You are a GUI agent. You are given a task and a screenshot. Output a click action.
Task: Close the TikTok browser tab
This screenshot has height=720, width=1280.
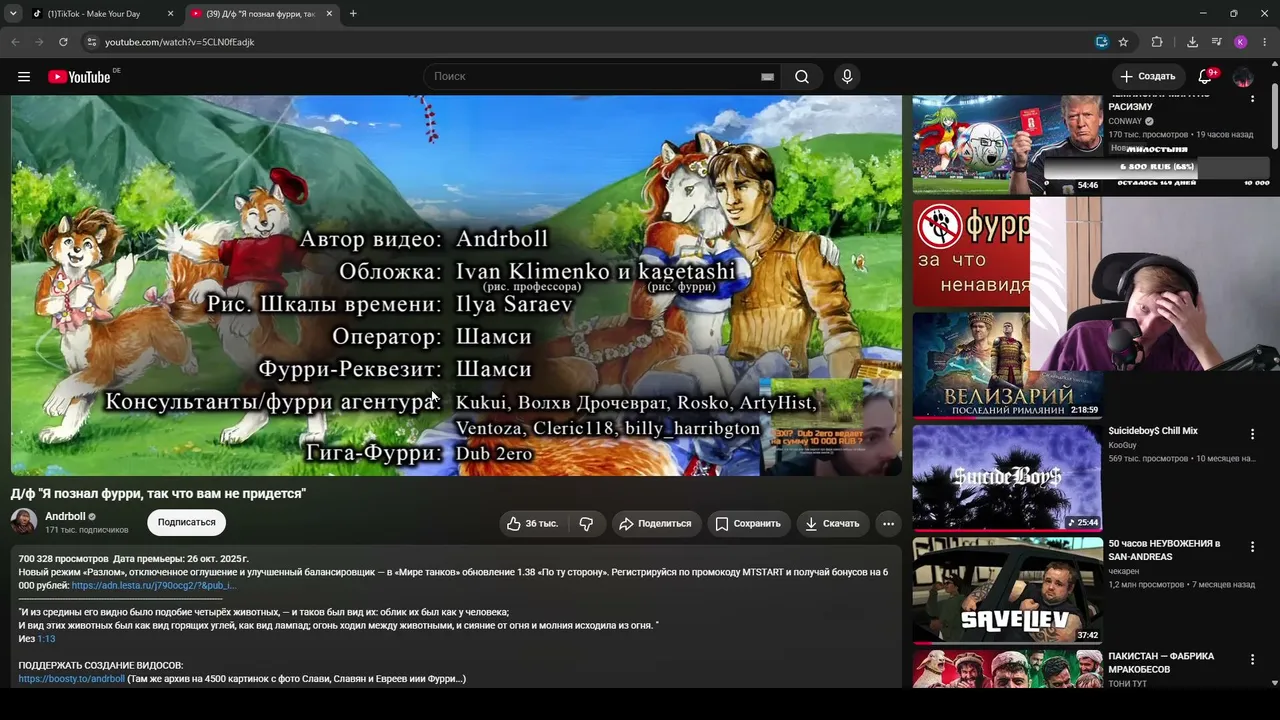point(170,14)
